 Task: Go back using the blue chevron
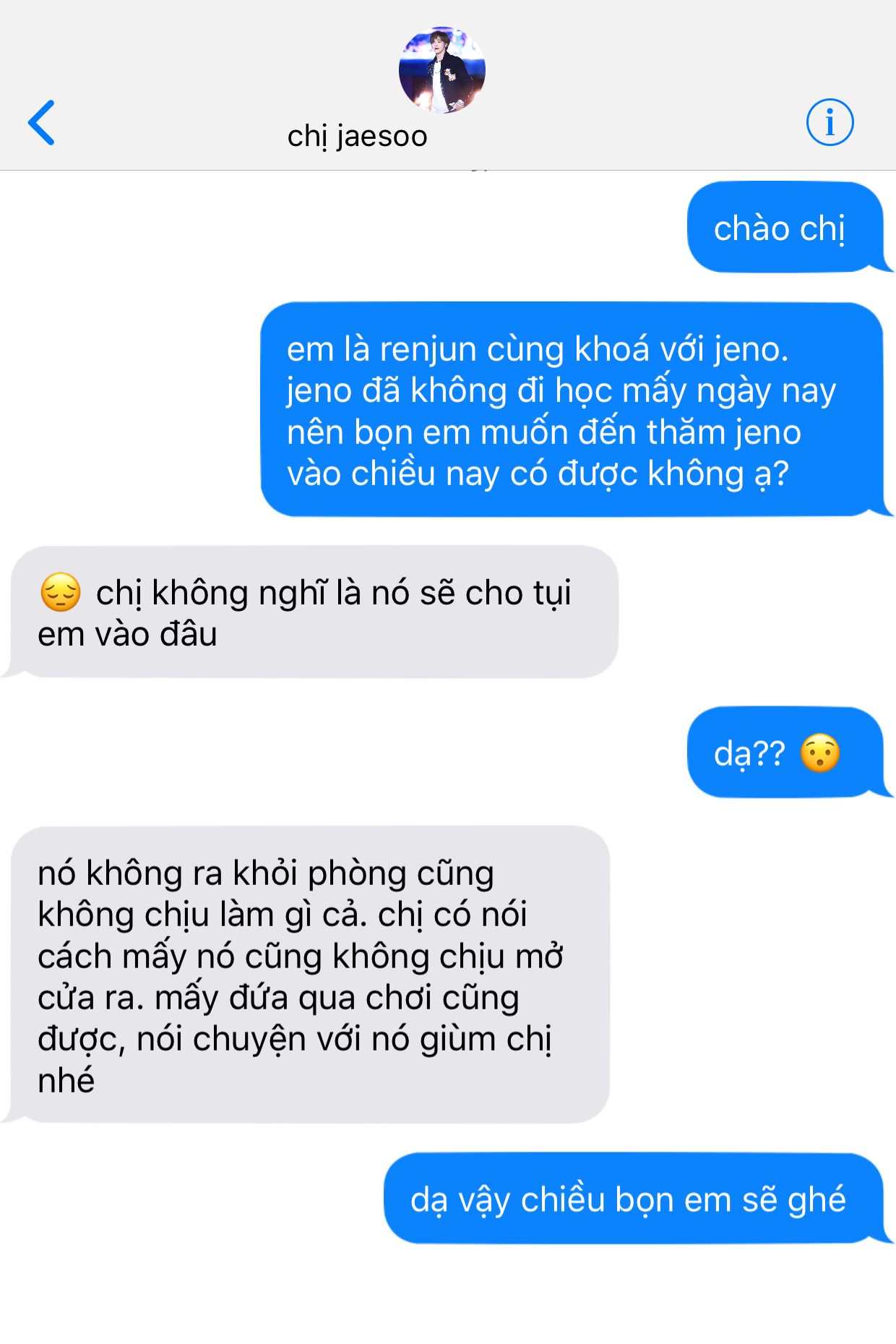pyautogui.click(x=41, y=122)
